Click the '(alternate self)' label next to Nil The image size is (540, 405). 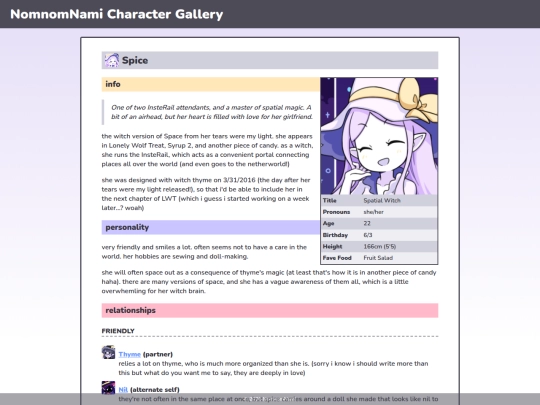click(155, 390)
